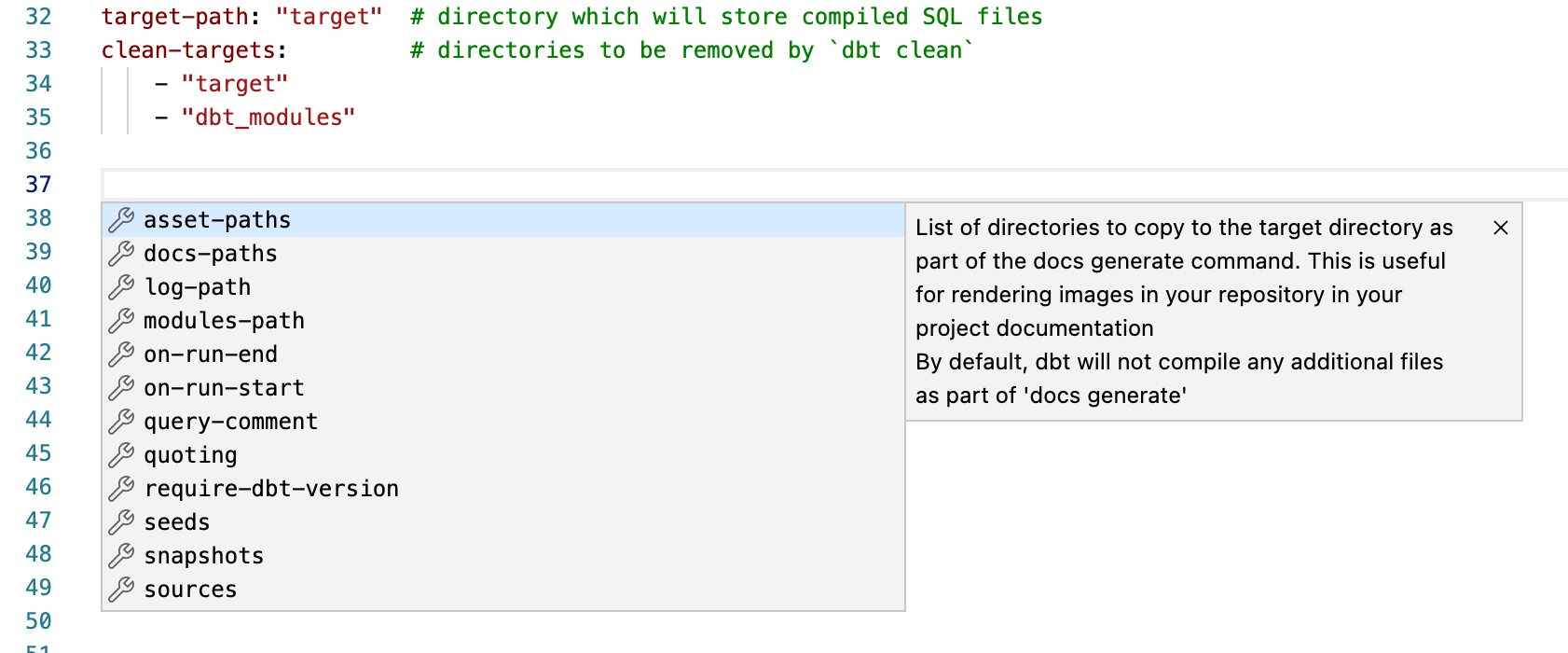Click the compiled SQL files comment on line 32
The image size is (1568, 653).
(726, 17)
